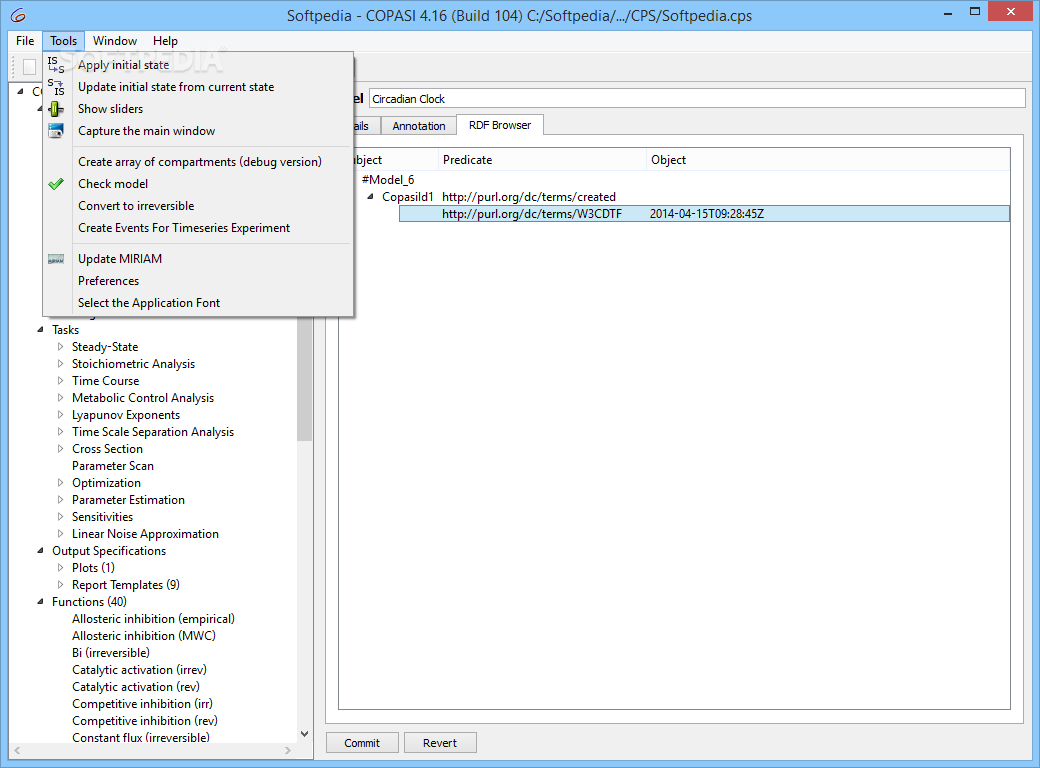Select Convert to irreversible
Viewport: 1040px width, 768px height.
tap(136, 206)
